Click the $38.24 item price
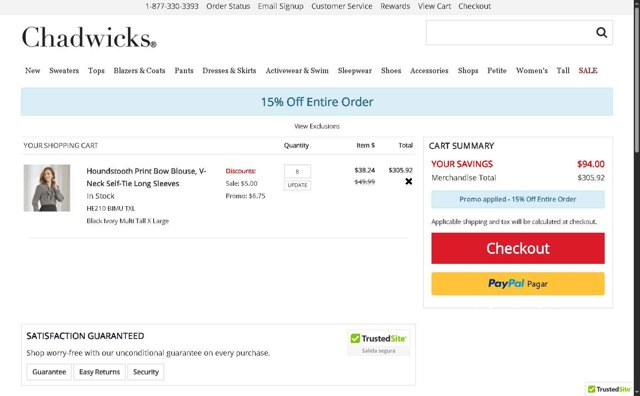The image size is (640, 396). pos(364,170)
